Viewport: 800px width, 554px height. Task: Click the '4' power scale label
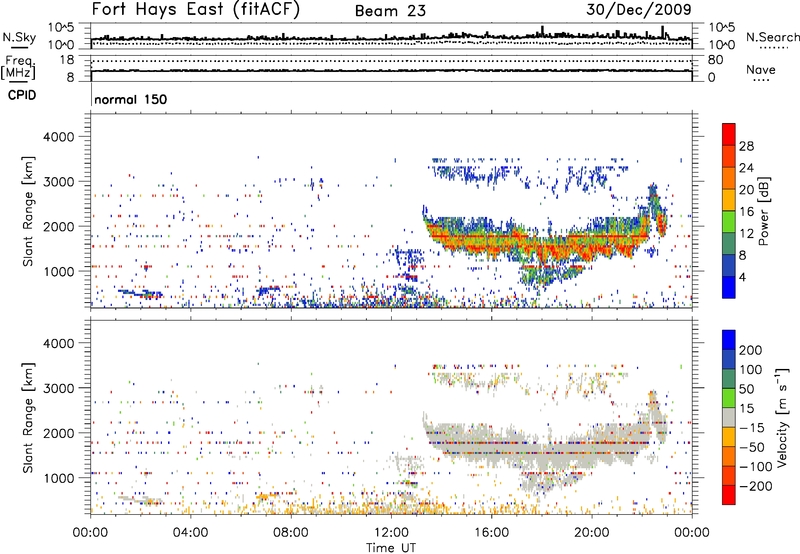(x=743, y=277)
